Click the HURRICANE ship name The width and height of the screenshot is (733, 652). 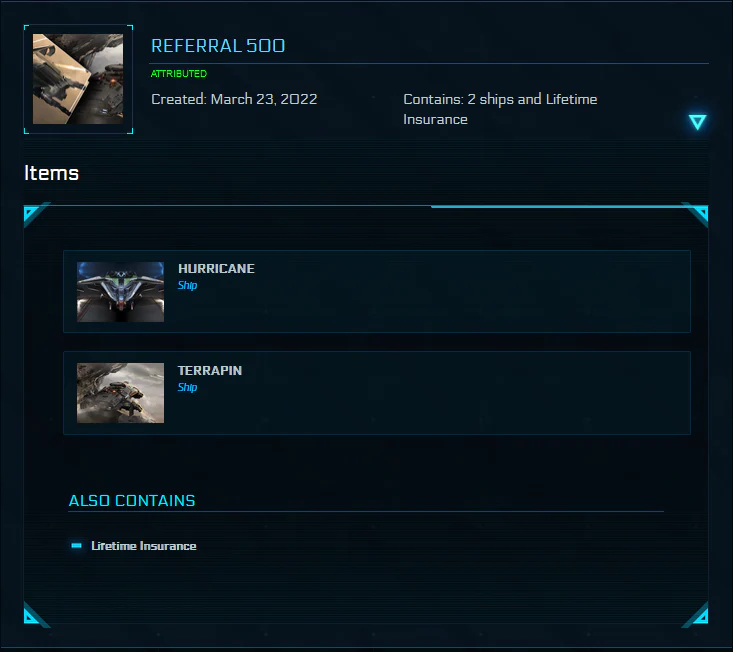(x=216, y=268)
